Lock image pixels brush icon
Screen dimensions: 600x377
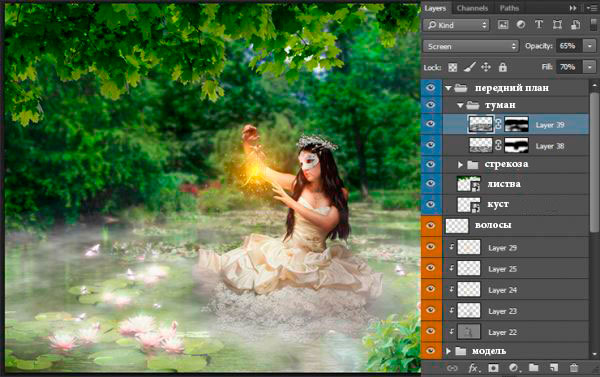coord(470,67)
